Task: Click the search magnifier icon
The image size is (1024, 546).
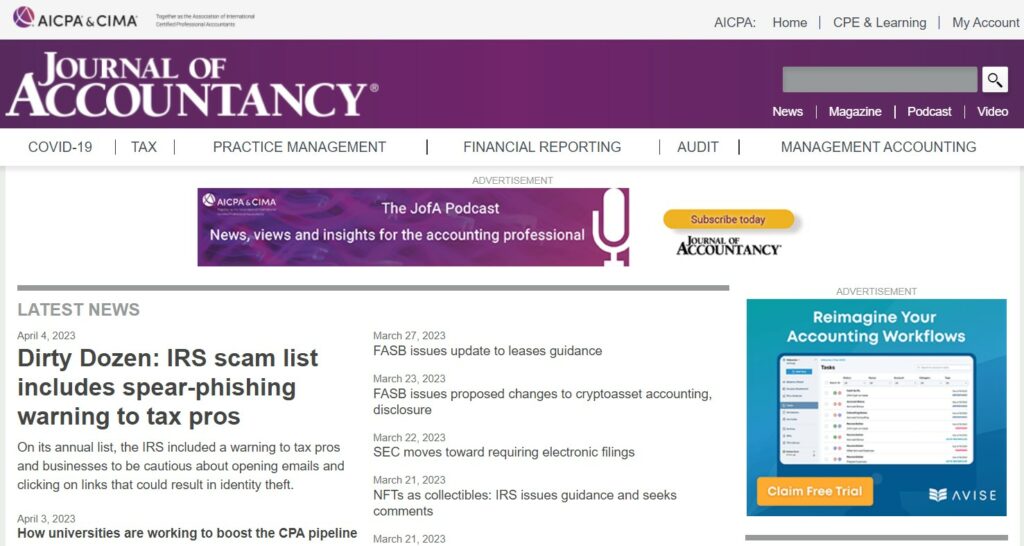Action: click(x=995, y=80)
